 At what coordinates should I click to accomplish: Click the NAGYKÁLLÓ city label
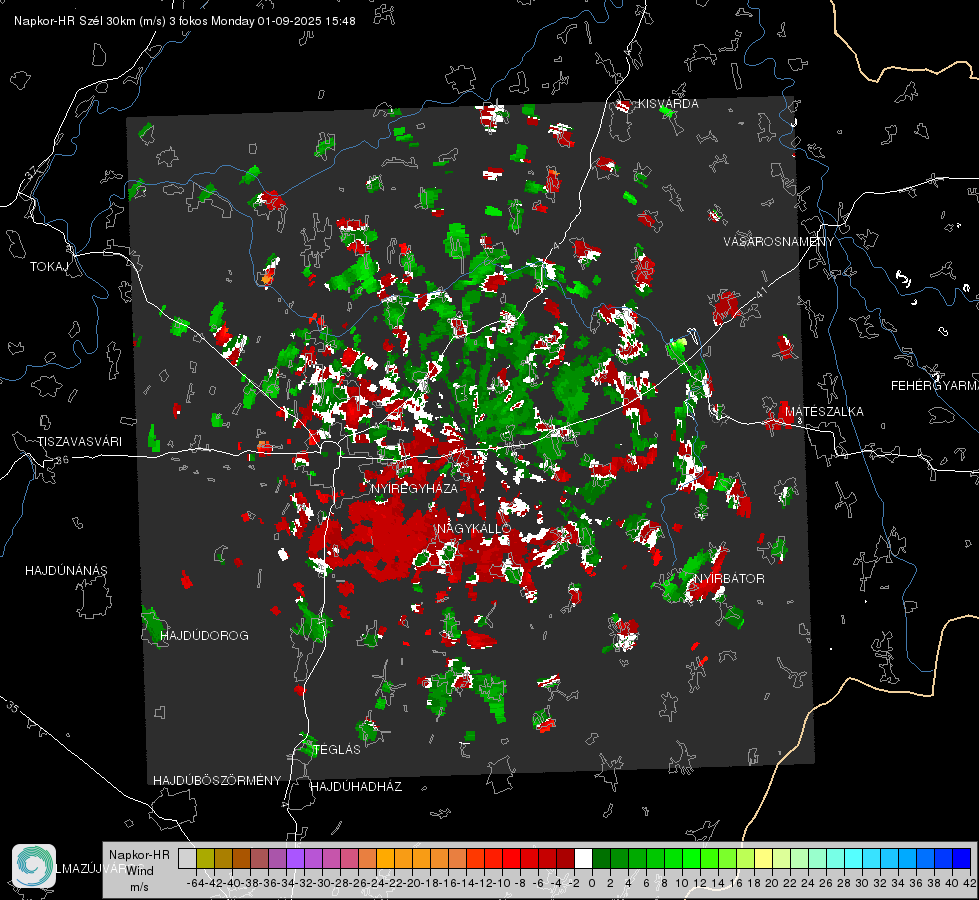pos(474,529)
